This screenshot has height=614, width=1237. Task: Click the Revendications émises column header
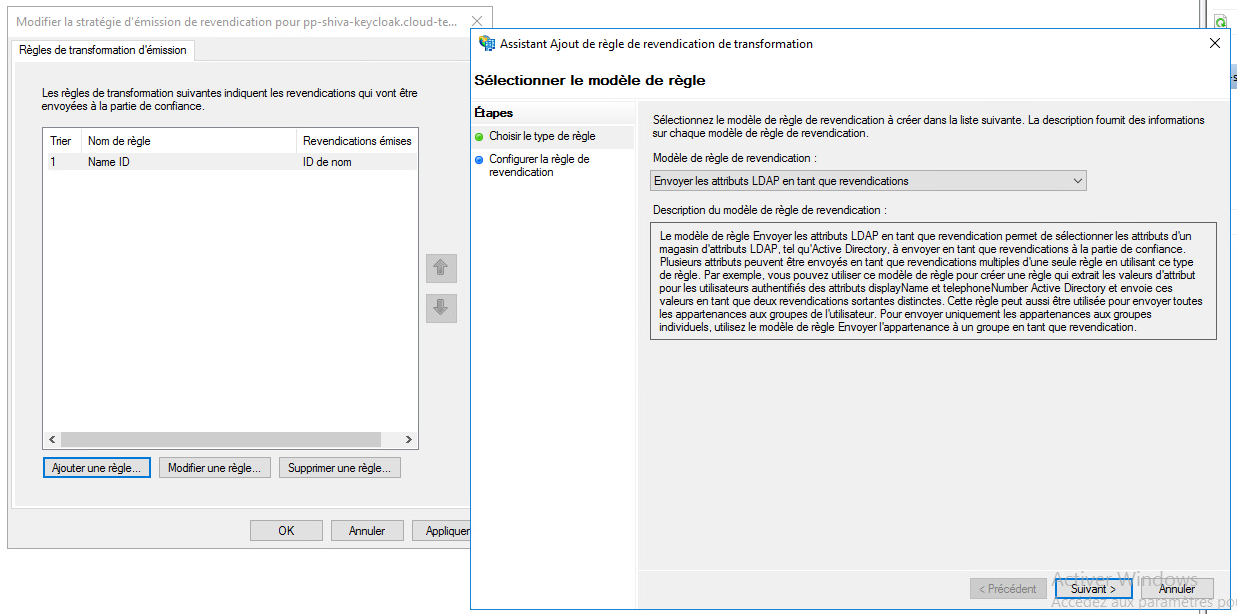click(x=356, y=141)
